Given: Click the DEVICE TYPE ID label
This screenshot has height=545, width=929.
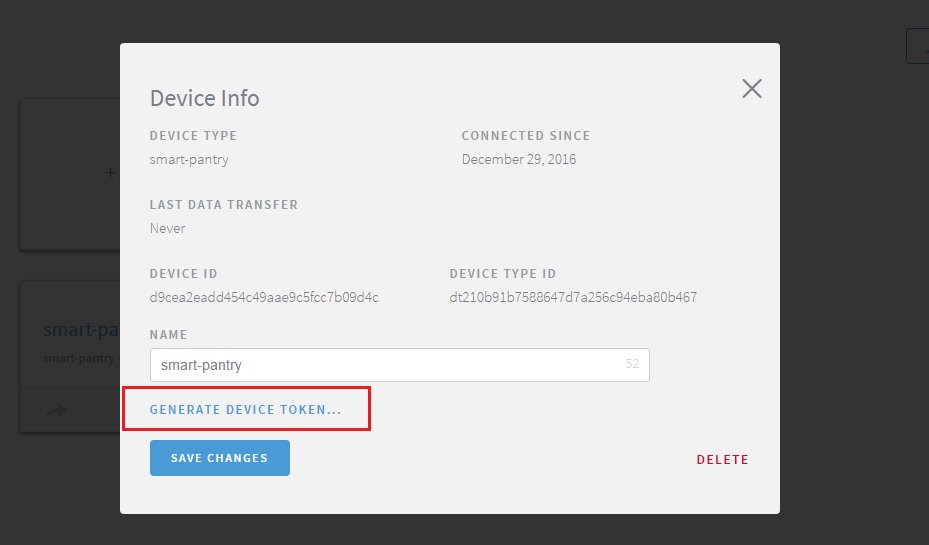Looking at the screenshot, I should pyautogui.click(x=502, y=274).
